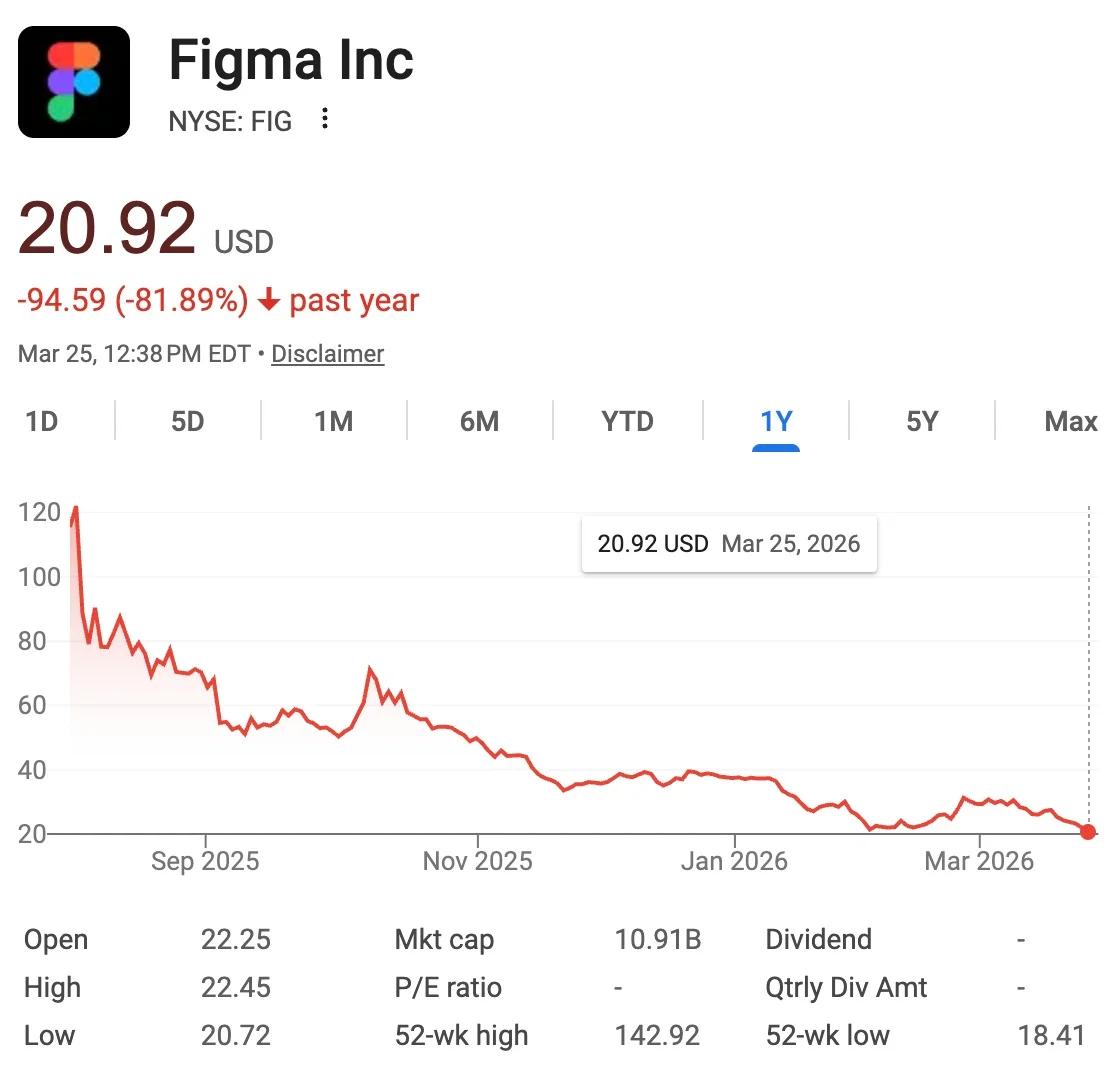Open the three-dot overflow menu

tap(325, 119)
